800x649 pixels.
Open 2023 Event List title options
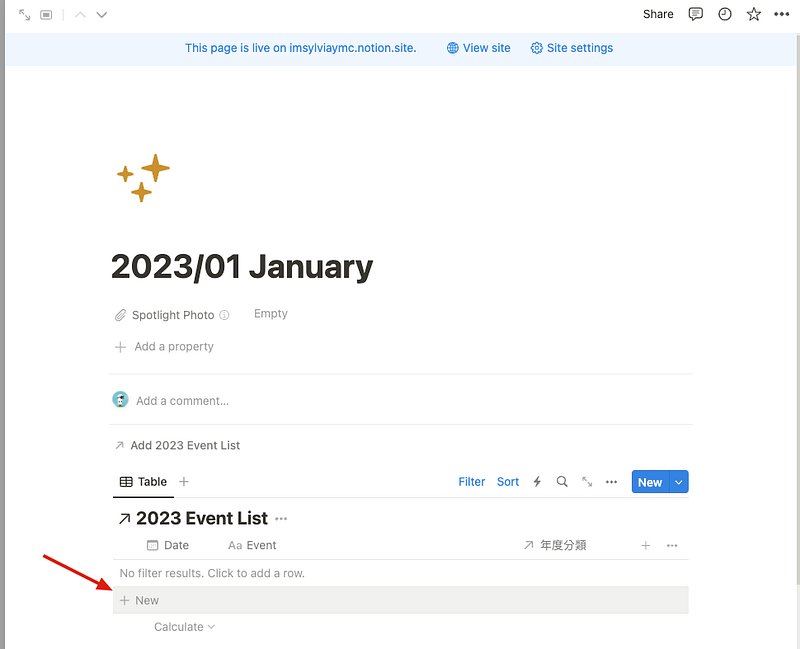281,519
